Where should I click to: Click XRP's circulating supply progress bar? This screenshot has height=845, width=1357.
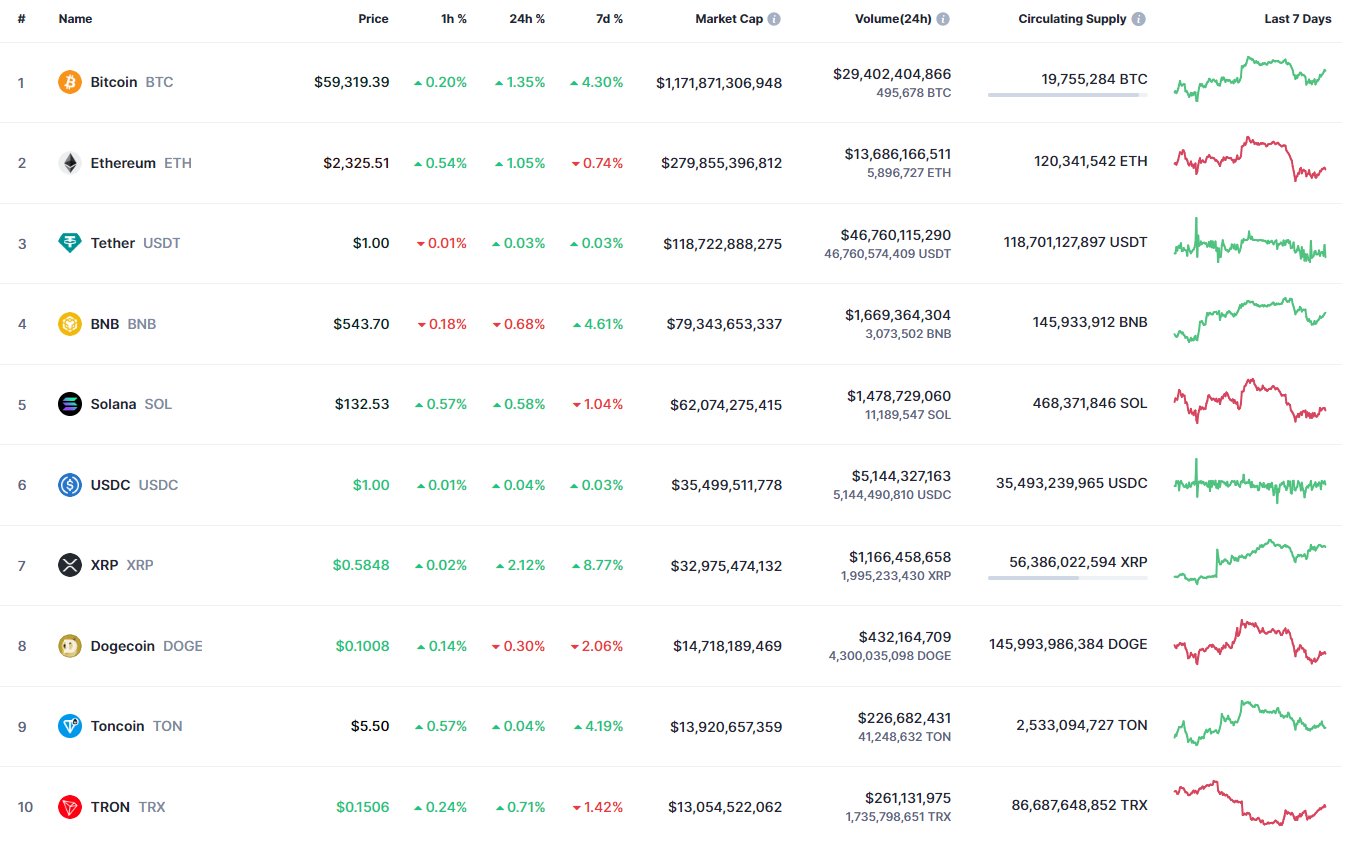(x=1068, y=578)
